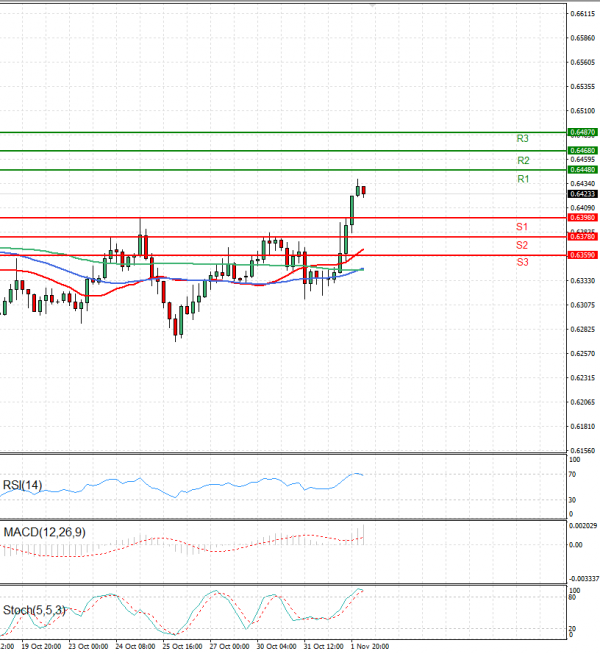Click the 23 Oct 00:00 time label

tap(88, 646)
